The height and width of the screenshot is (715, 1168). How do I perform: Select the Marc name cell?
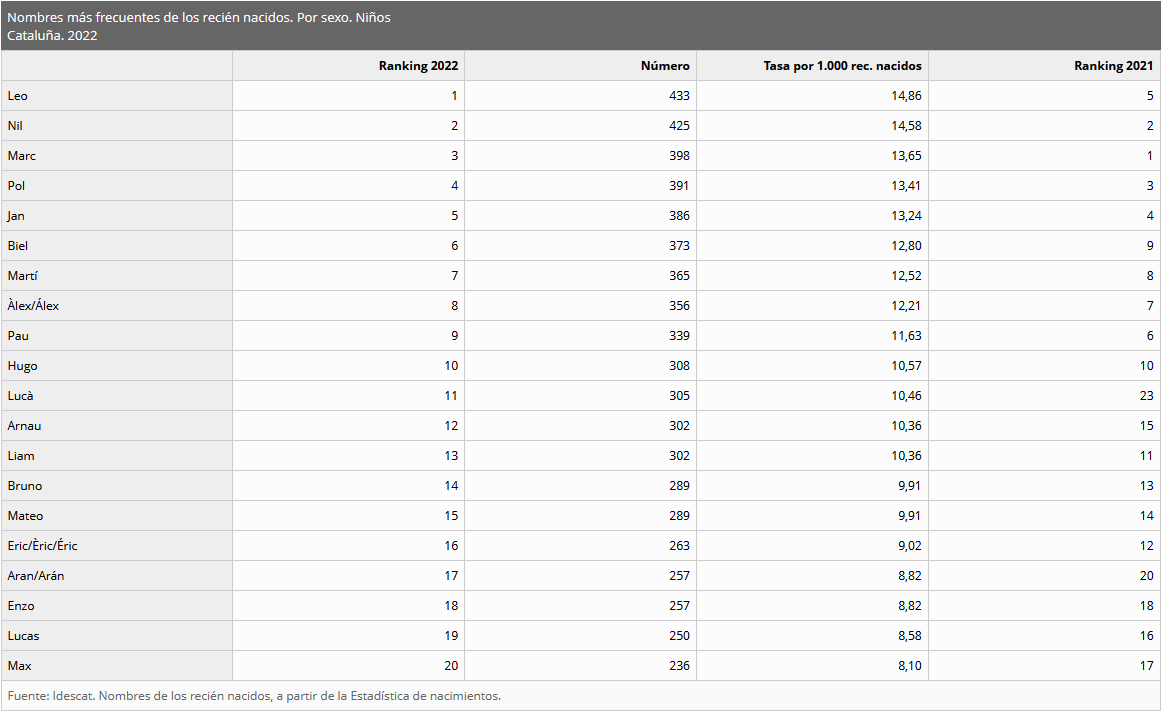click(117, 156)
